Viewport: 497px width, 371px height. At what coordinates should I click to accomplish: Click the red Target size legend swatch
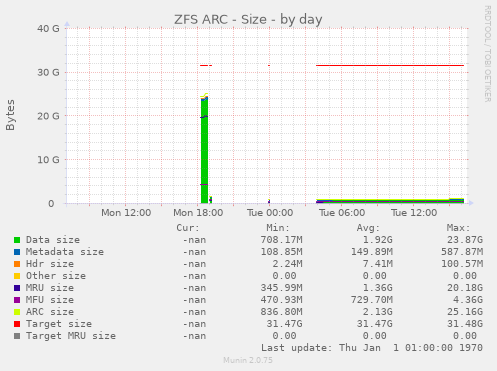point(17,324)
